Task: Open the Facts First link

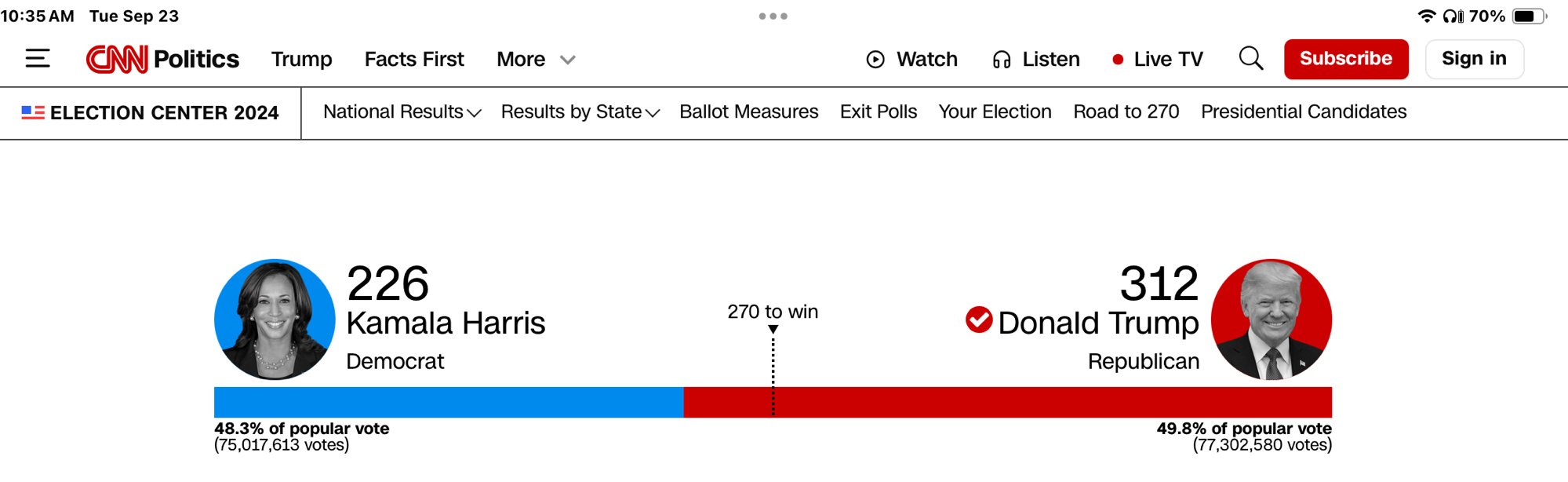Action: click(414, 60)
